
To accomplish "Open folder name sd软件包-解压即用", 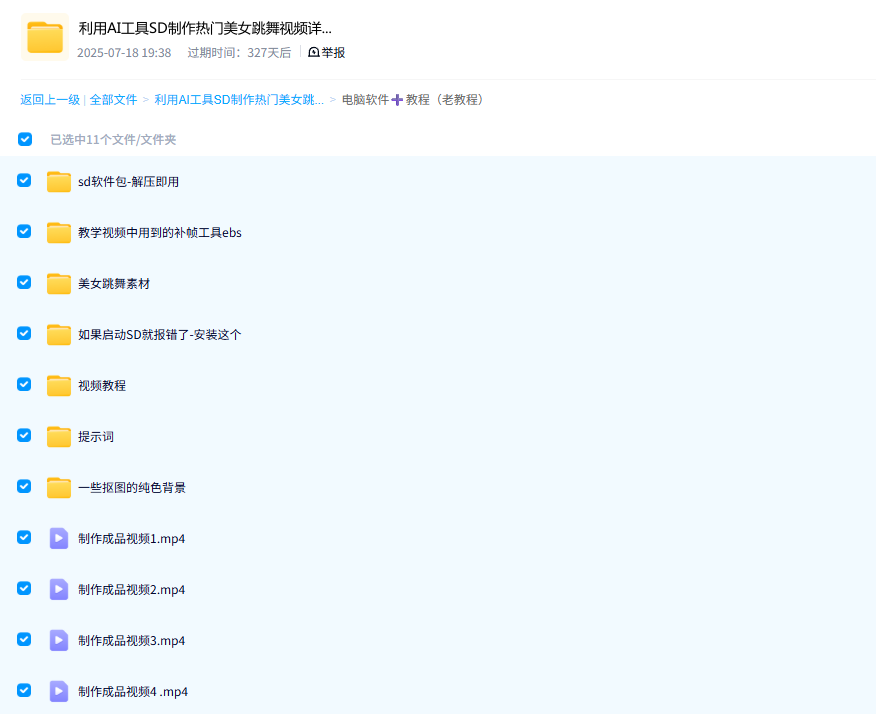I will click(128, 182).
